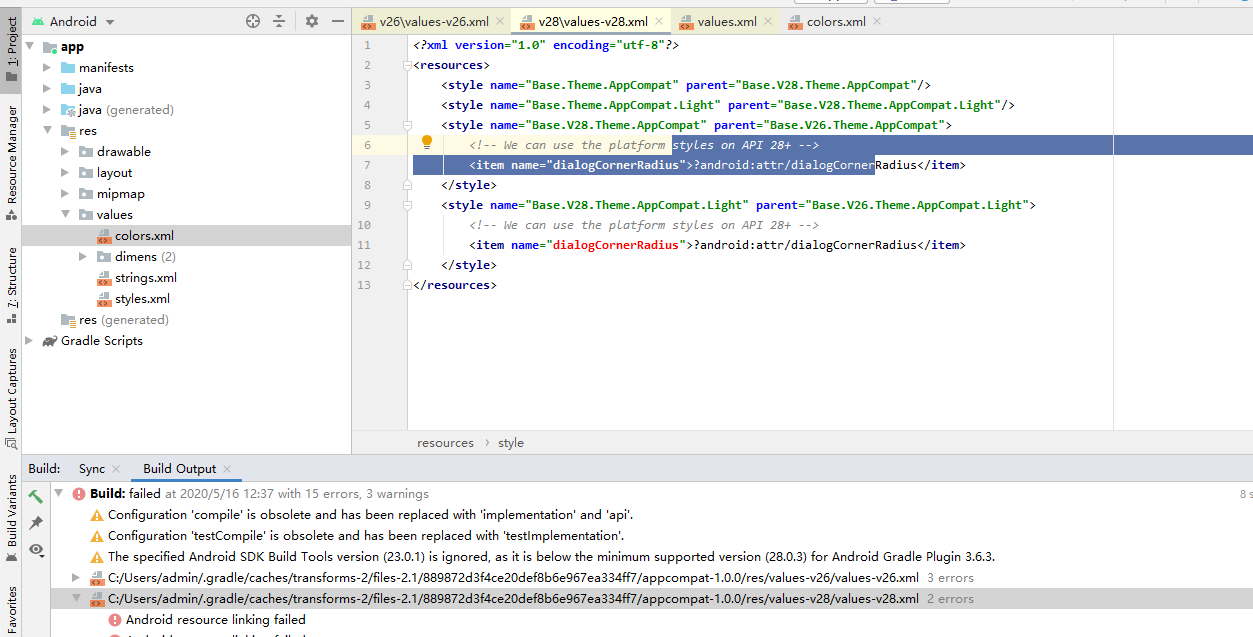The image size is (1253, 637).
Task: Select the Build Output tab
Action: [x=179, y=469]
